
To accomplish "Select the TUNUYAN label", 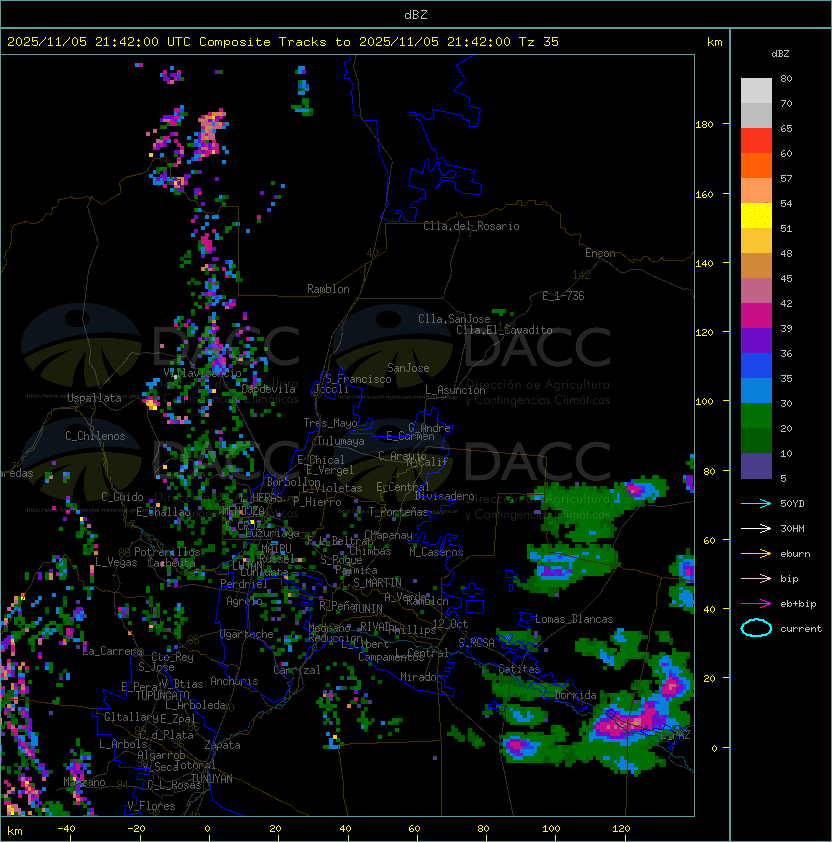I will [x=212, y=779].
